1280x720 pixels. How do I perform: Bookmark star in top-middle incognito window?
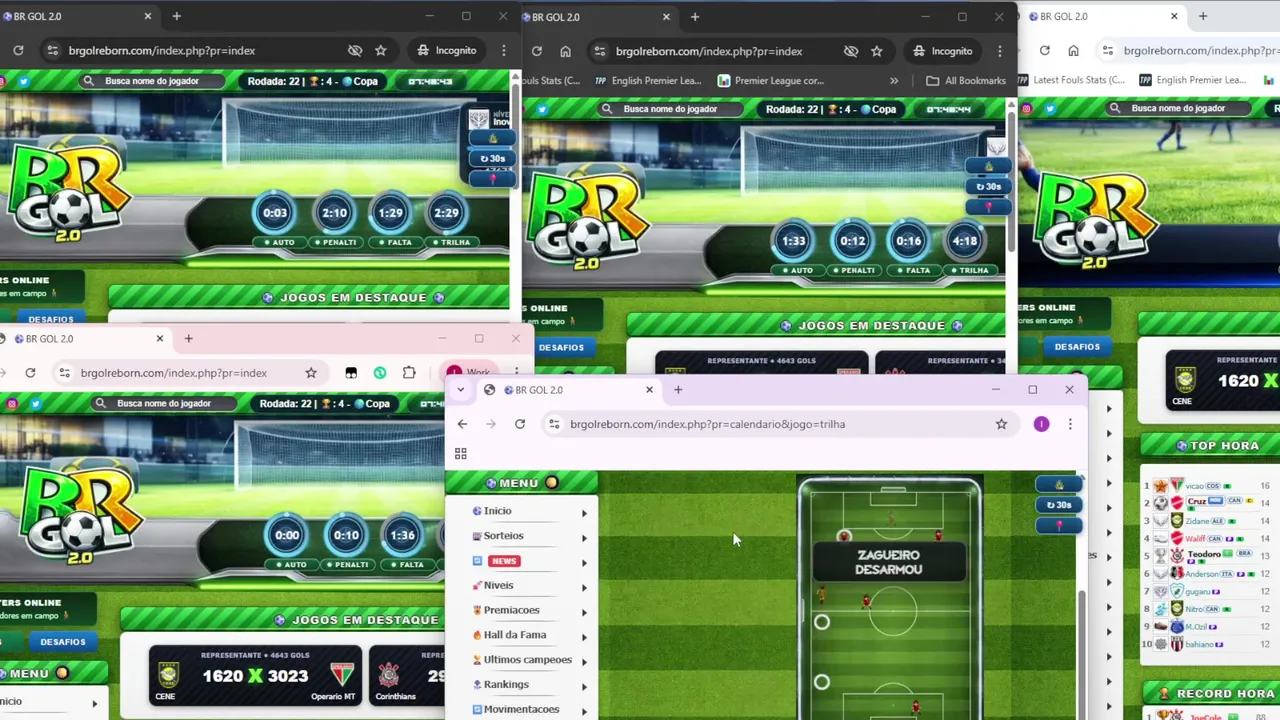tap(877, 51)
